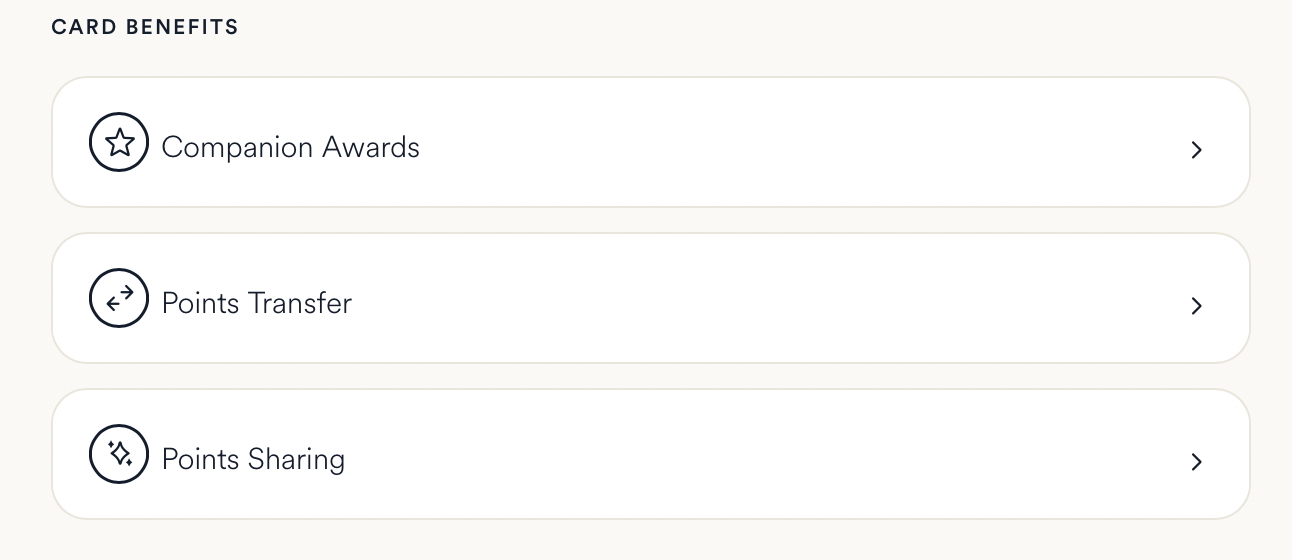Screen dimensions: 1292x560
Task: Open the Points Transfer text label
Action: 257,303
